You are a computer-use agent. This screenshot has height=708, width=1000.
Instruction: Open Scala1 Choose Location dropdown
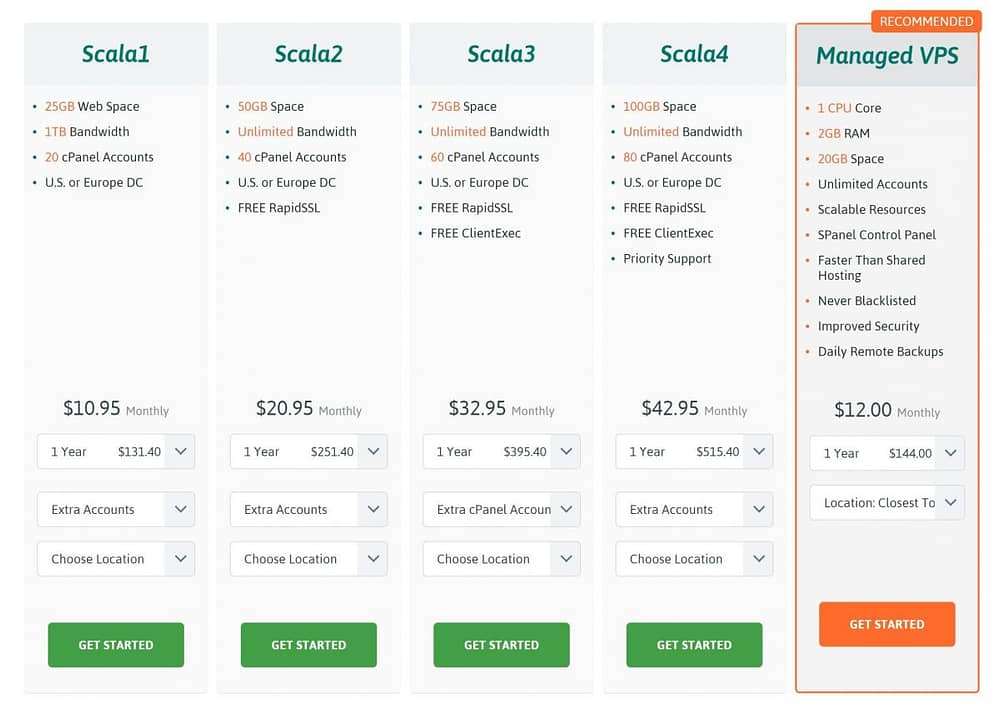[x=116, y=559]
